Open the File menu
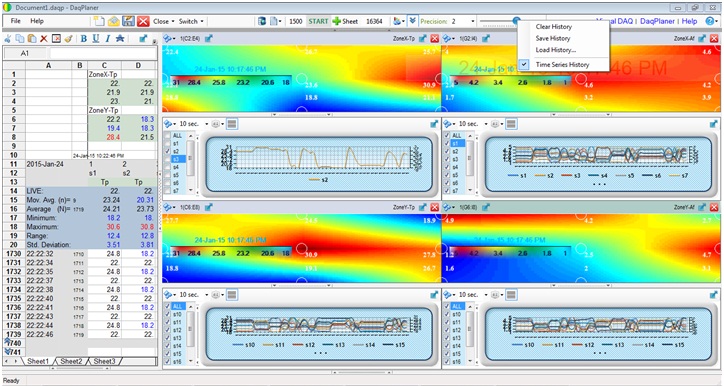 (16, 21)
